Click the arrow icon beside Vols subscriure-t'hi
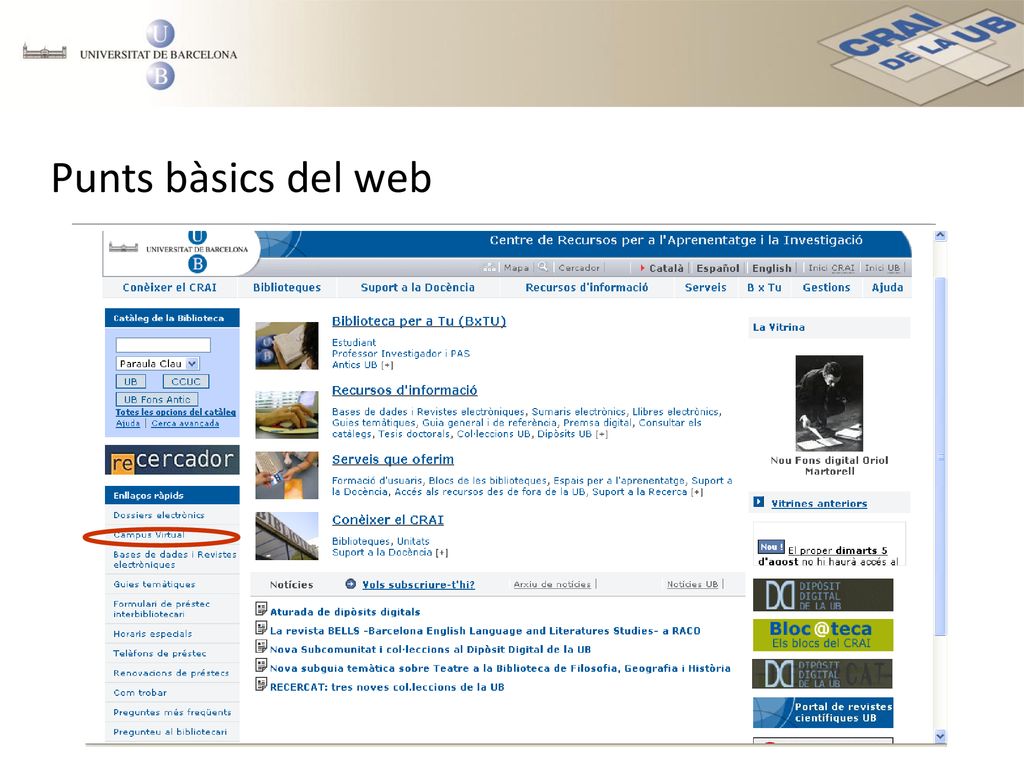Screen dimensions: 1024x768 pos(351,584)
